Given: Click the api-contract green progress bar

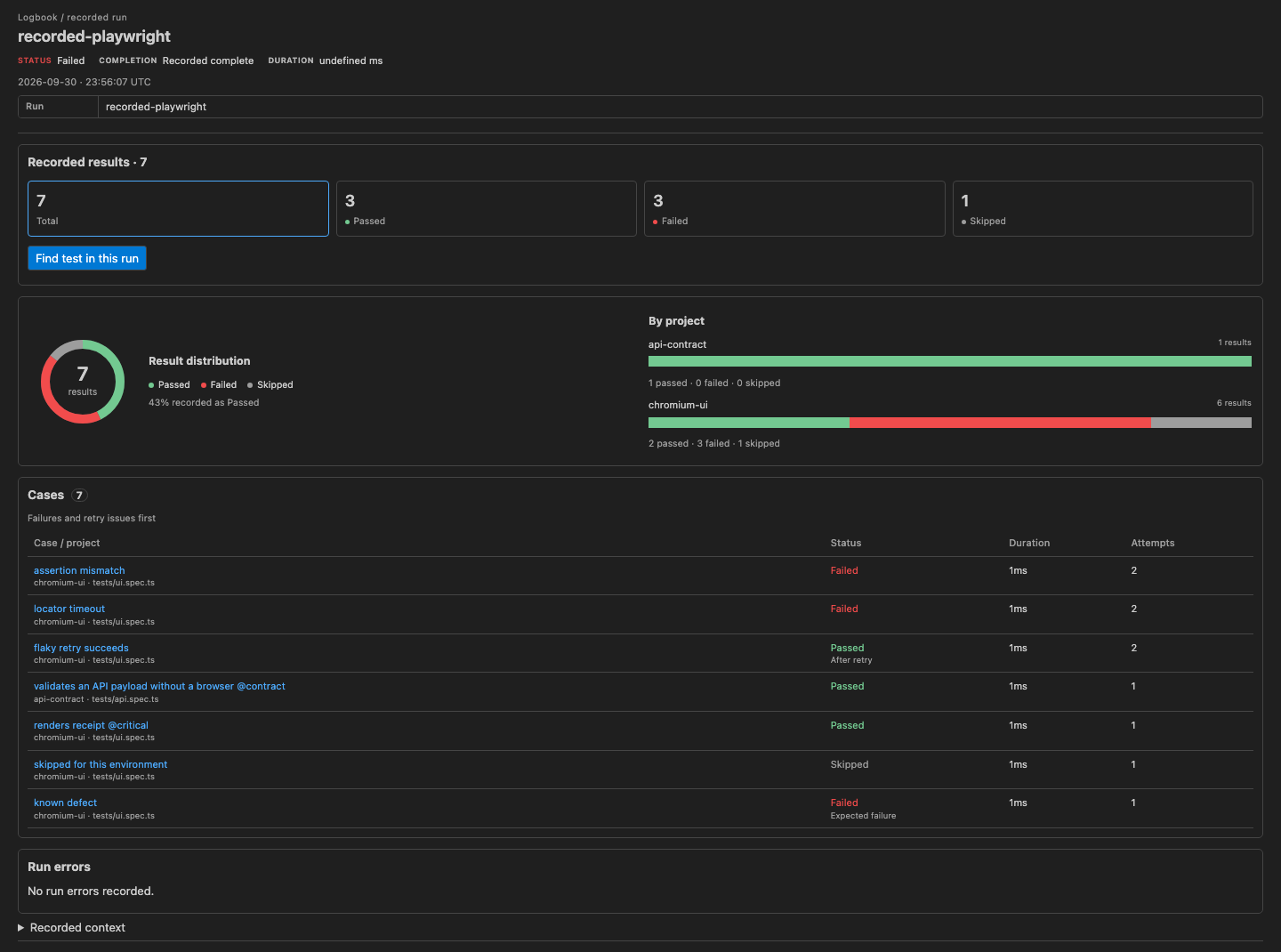Looking at the screenshot, I should pos(950,361).
